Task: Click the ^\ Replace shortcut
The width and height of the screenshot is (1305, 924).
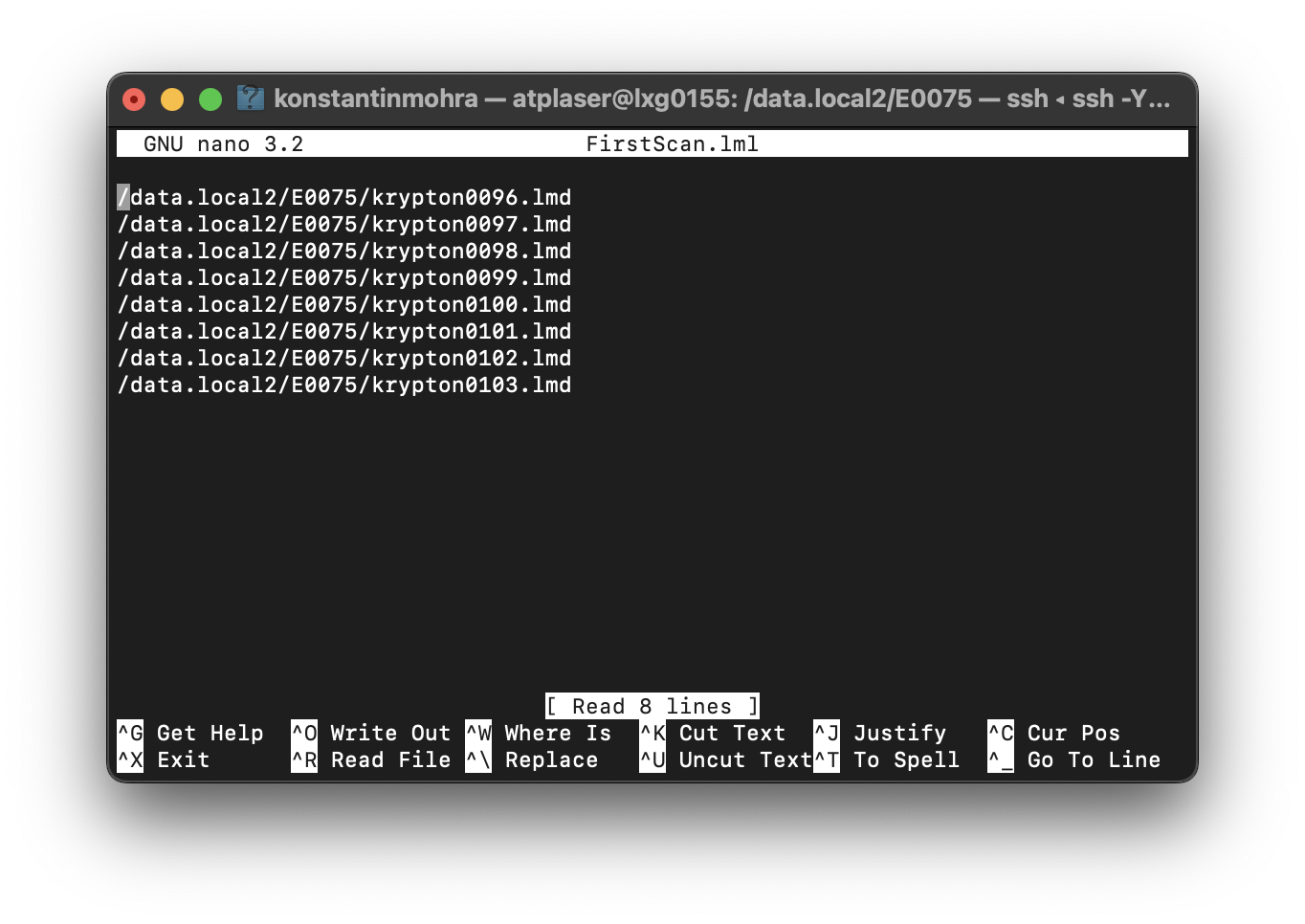Action: 532,759
